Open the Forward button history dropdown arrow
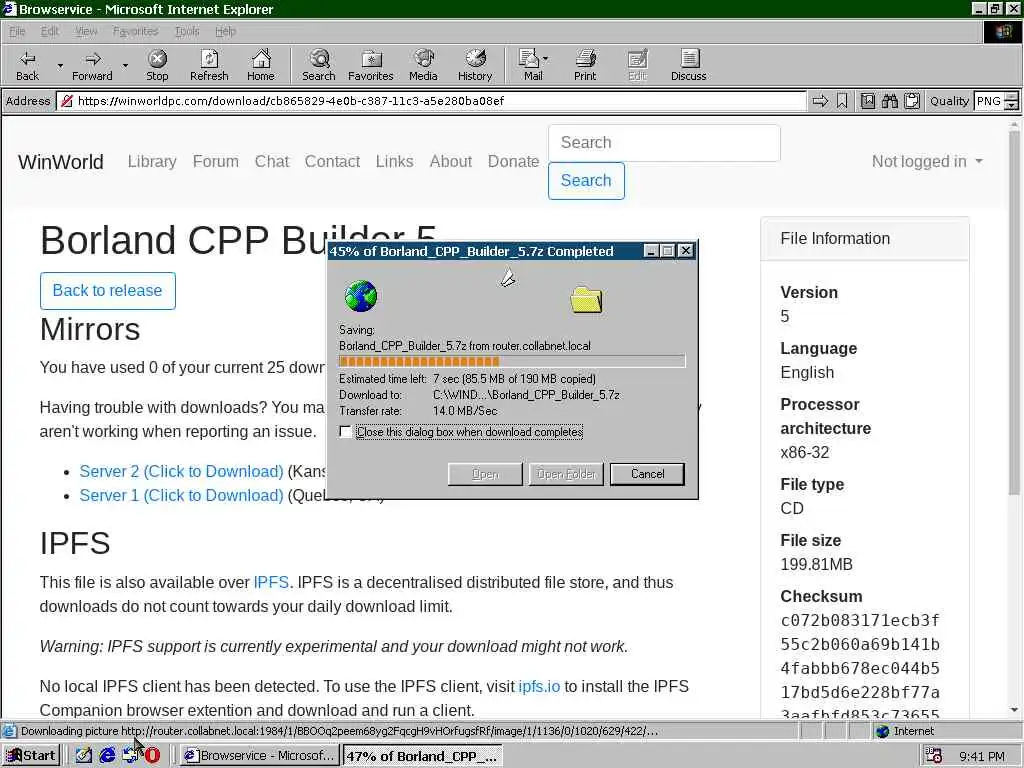 [125, 65]
